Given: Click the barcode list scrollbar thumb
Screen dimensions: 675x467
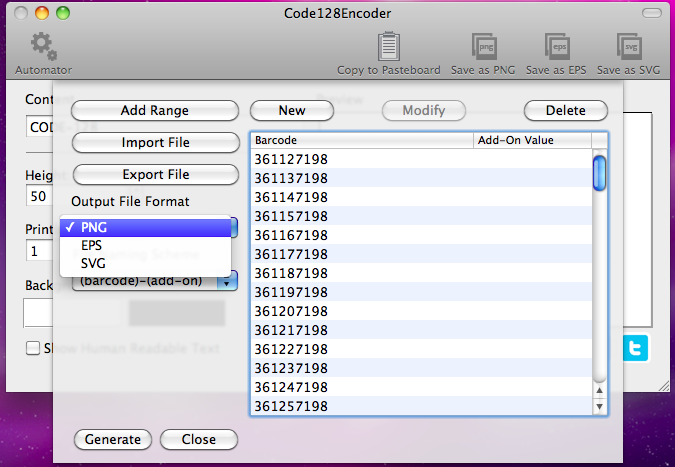Looking at the screenshot, I should coord(599,173).
